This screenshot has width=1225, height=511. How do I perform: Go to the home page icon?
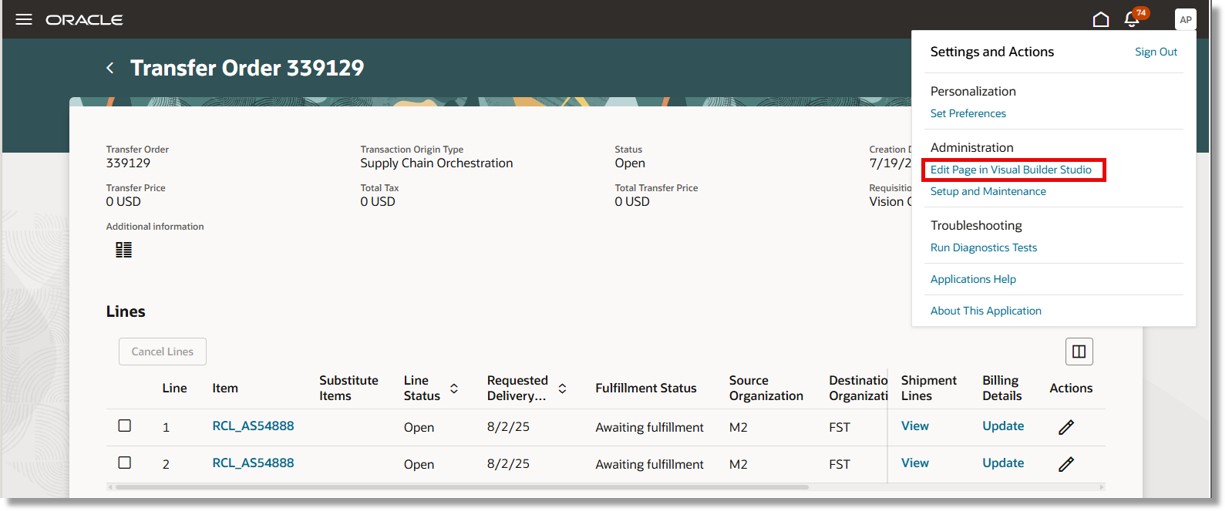[x=1101, y=20]
